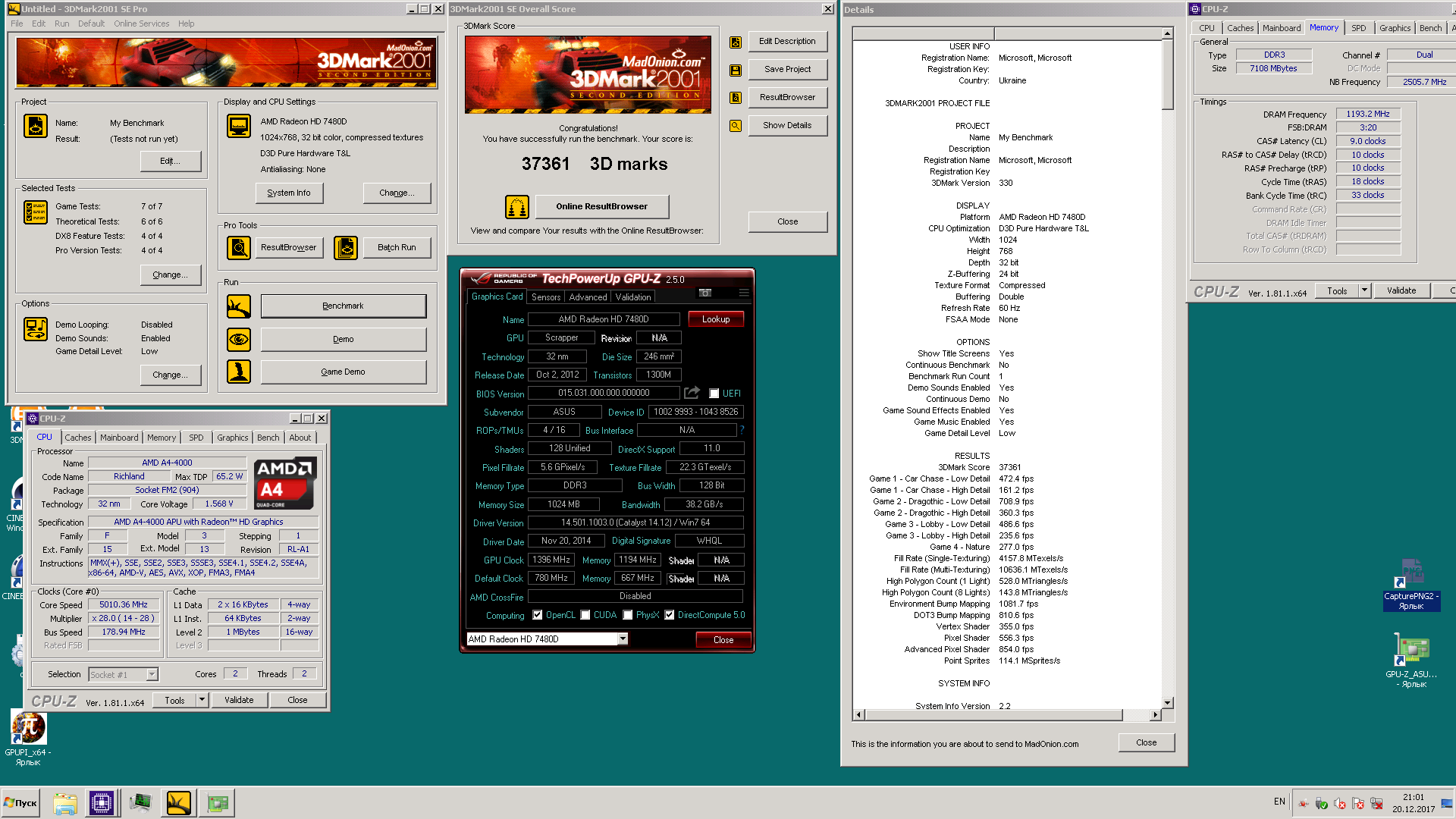Image resolution: width=1456 pixels, height=819 pixels.
Task: Switch to Bench tab in CPU-Z CPU window
Action: 268,438
